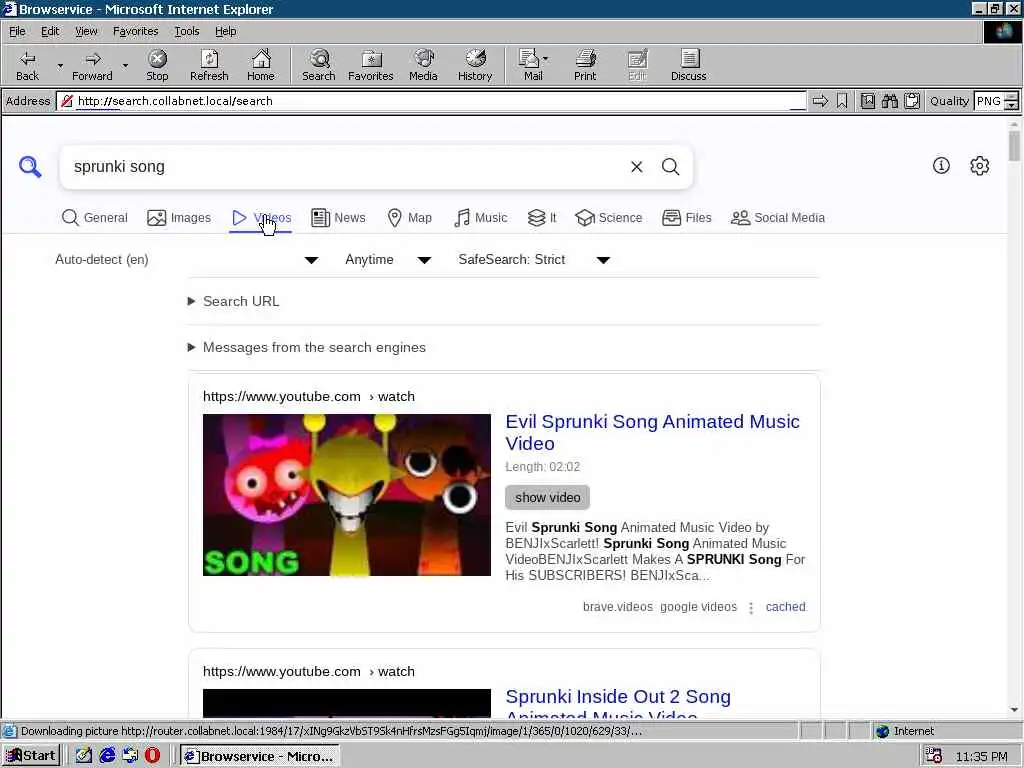Viewport: 1024px width, 768px height.
Task: Switch to the Social Media tab
Action: click(x=777, y=217)
